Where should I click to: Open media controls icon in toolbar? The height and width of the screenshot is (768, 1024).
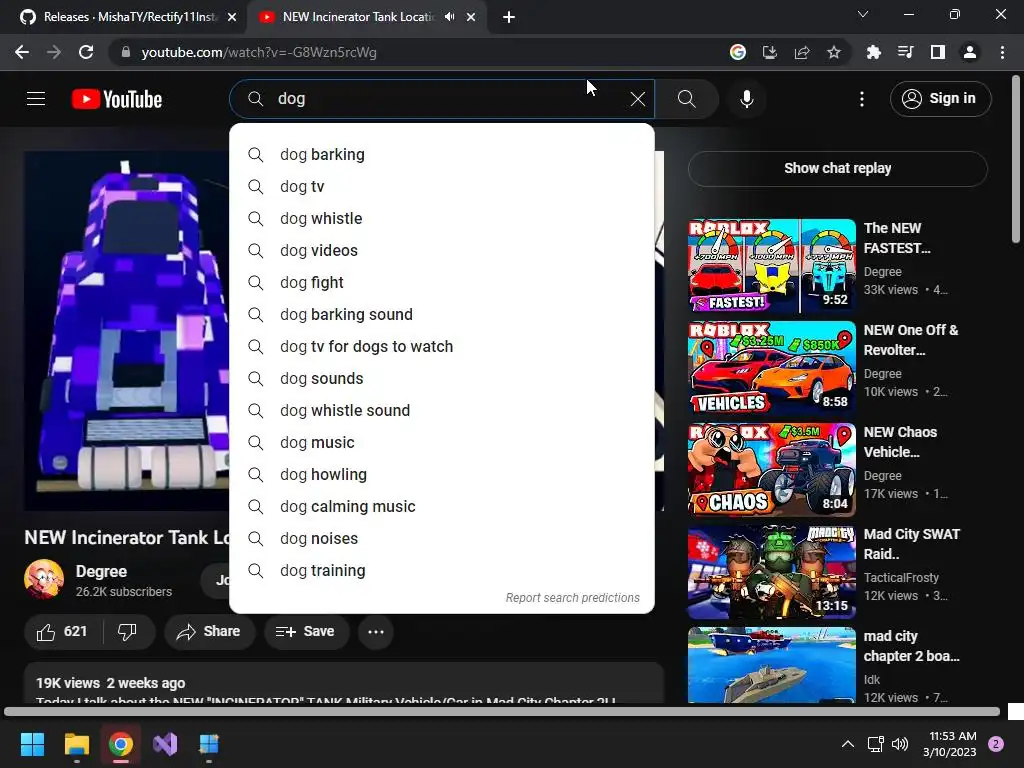pyautogui.click(x=905, y=52)
